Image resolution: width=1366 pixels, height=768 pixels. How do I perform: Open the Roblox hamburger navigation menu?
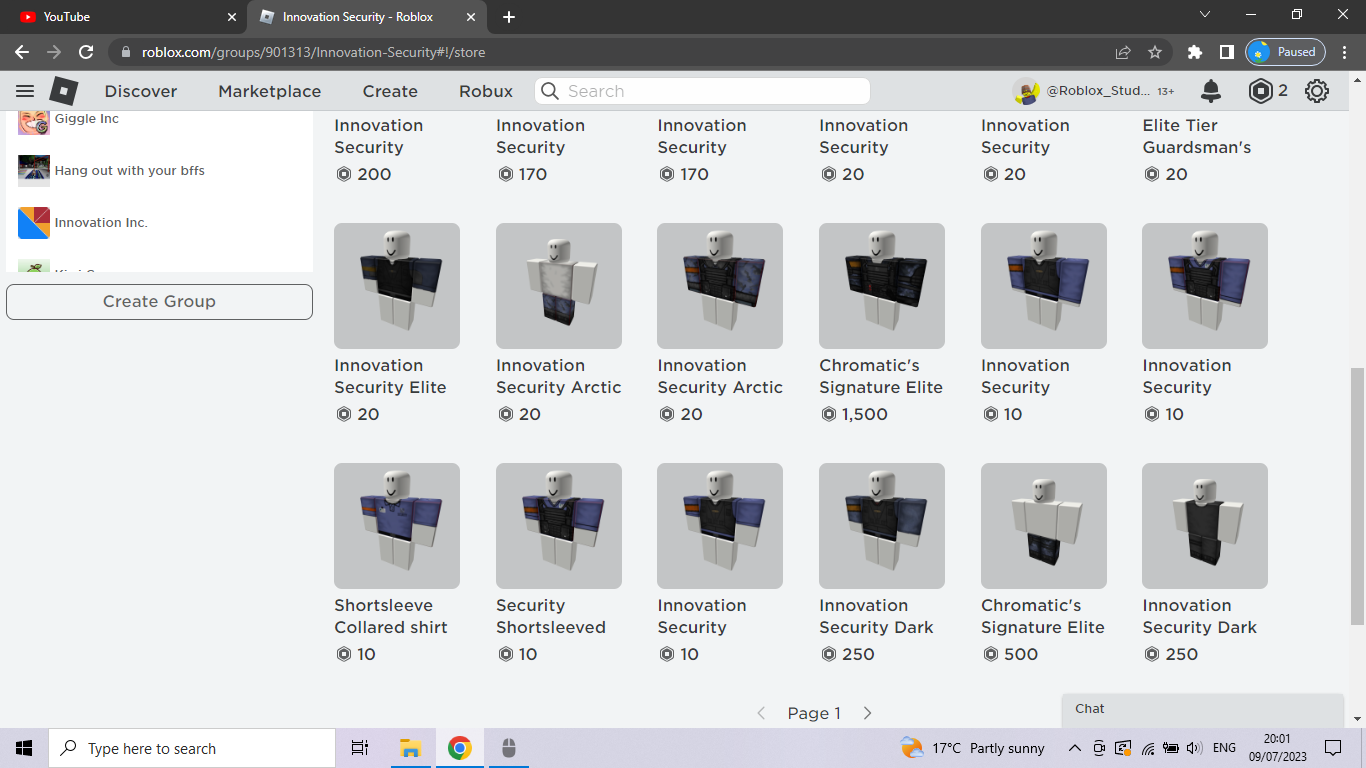25,91
